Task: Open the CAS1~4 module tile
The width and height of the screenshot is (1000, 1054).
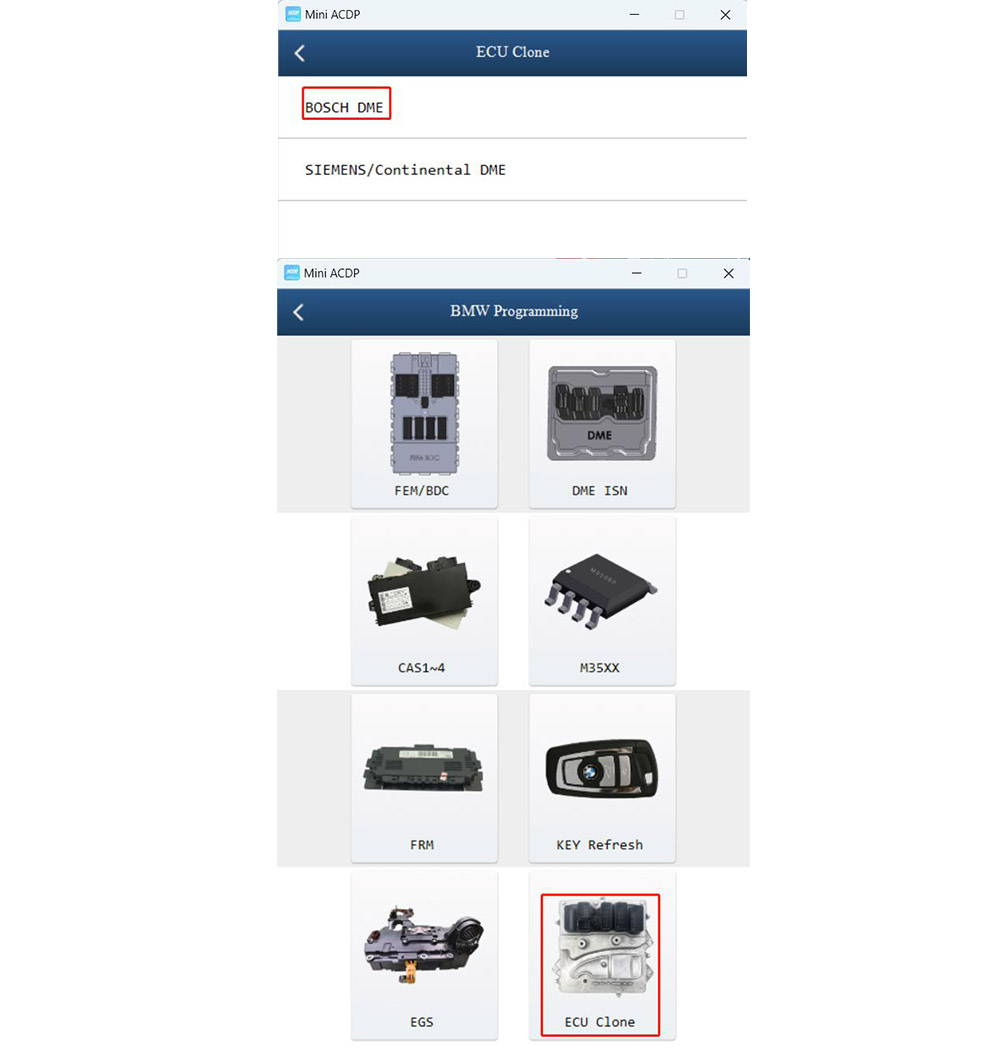Action: (x=424, y=602)
